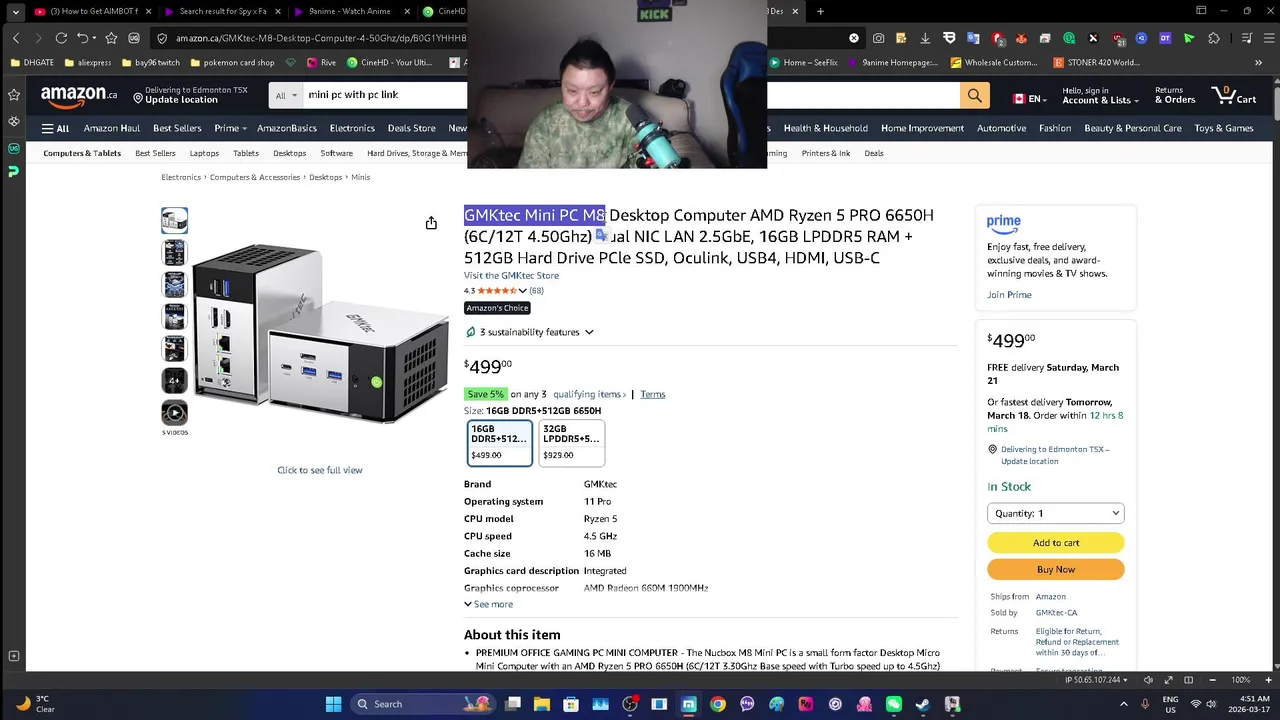The height and width of the screenshot is (720, 1280).
Task: Open the 68 reviews count link
Action: click(536, 291)
